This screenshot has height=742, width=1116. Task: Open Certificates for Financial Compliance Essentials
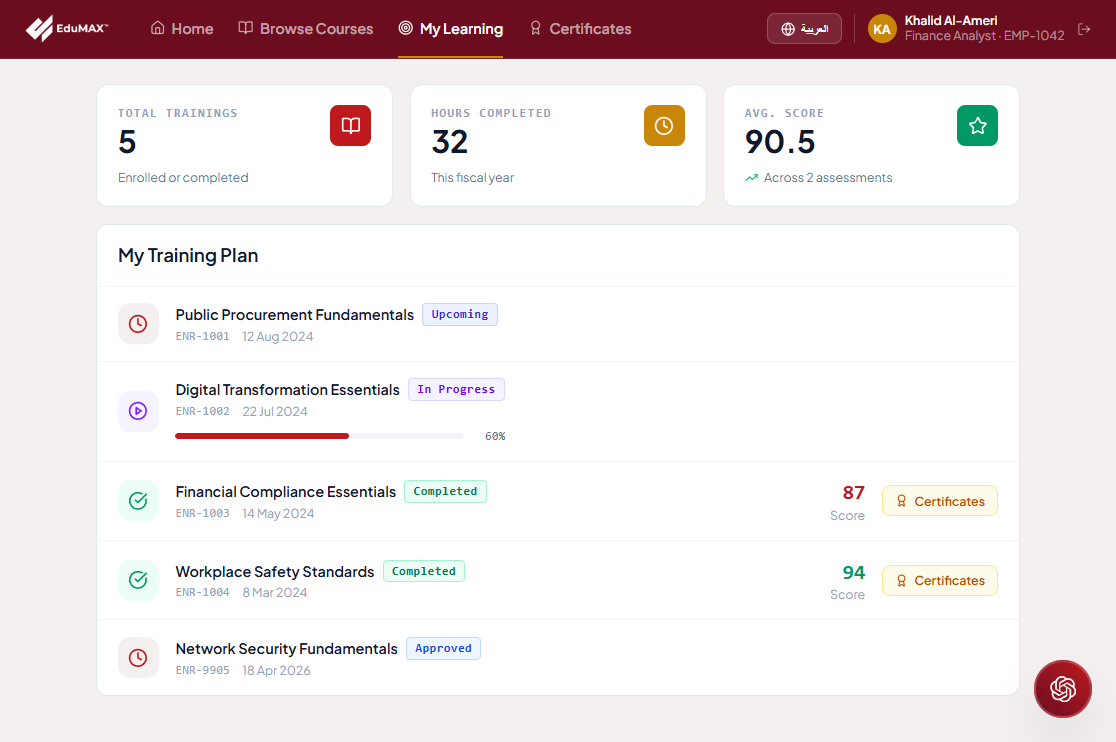click(x=939, y=501)
